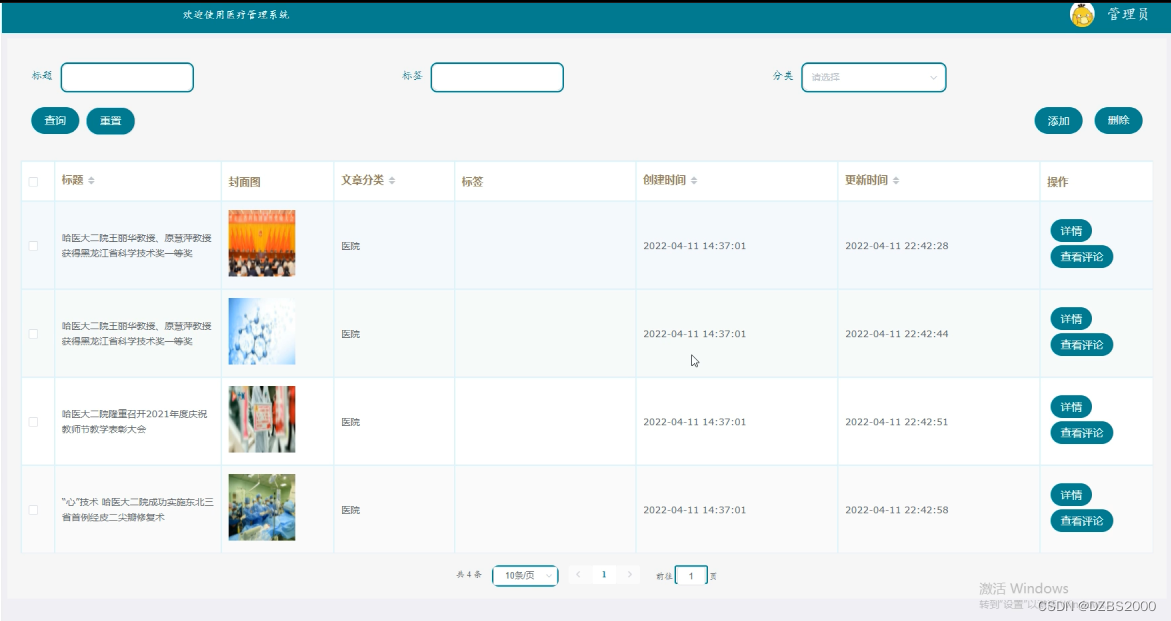
Task: Check the row updated at 22:42:44
Action: [33, 334]
